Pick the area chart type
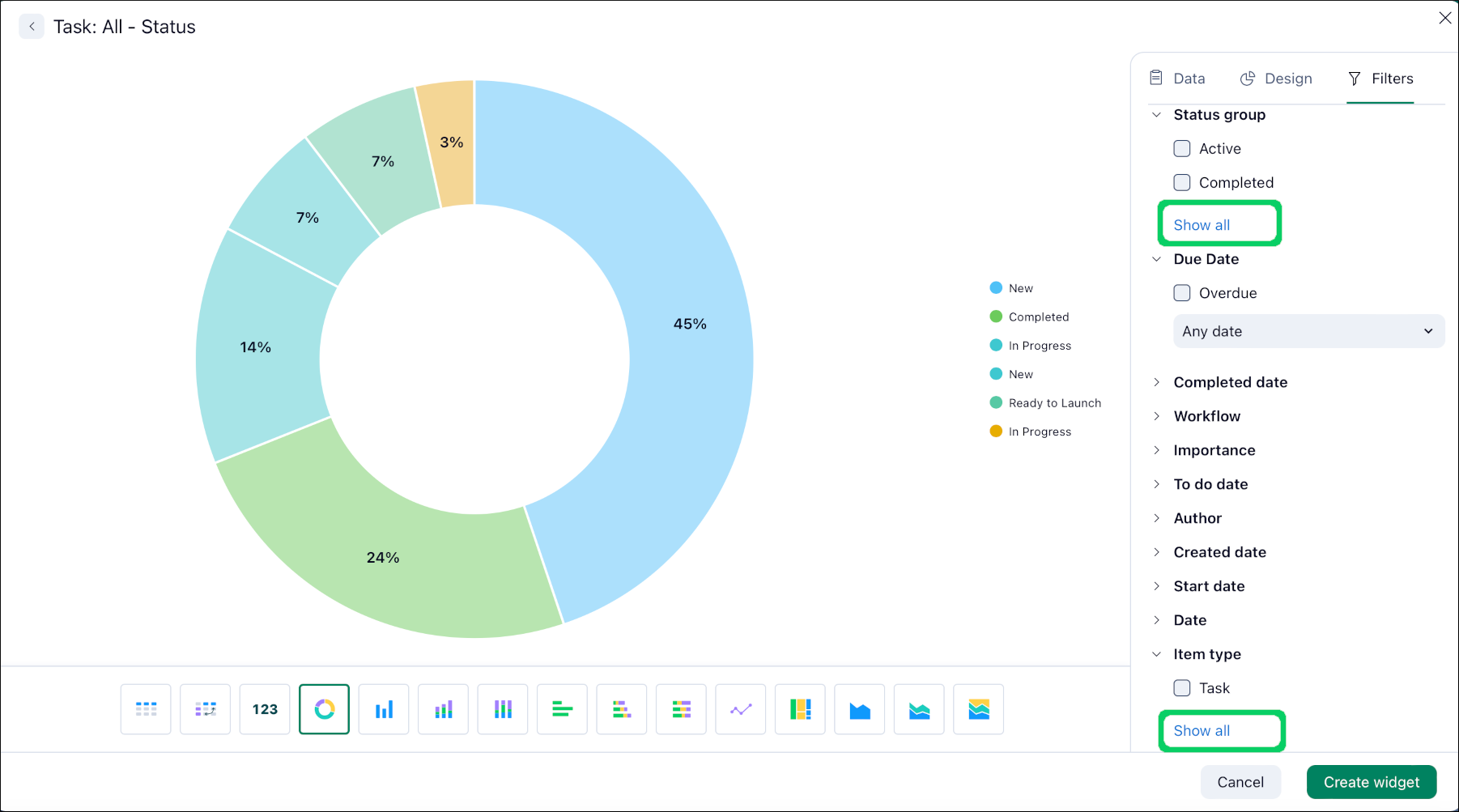 coord(859,709)
